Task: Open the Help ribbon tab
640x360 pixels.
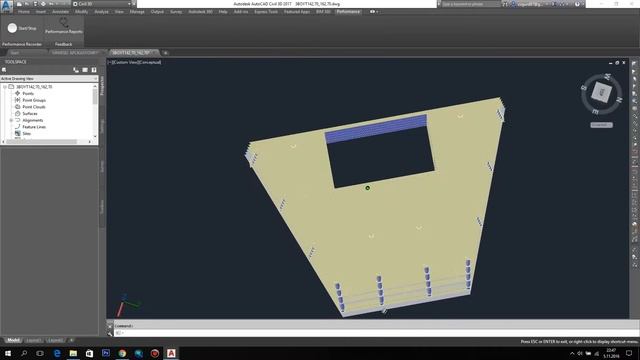Action: (223, 12)
